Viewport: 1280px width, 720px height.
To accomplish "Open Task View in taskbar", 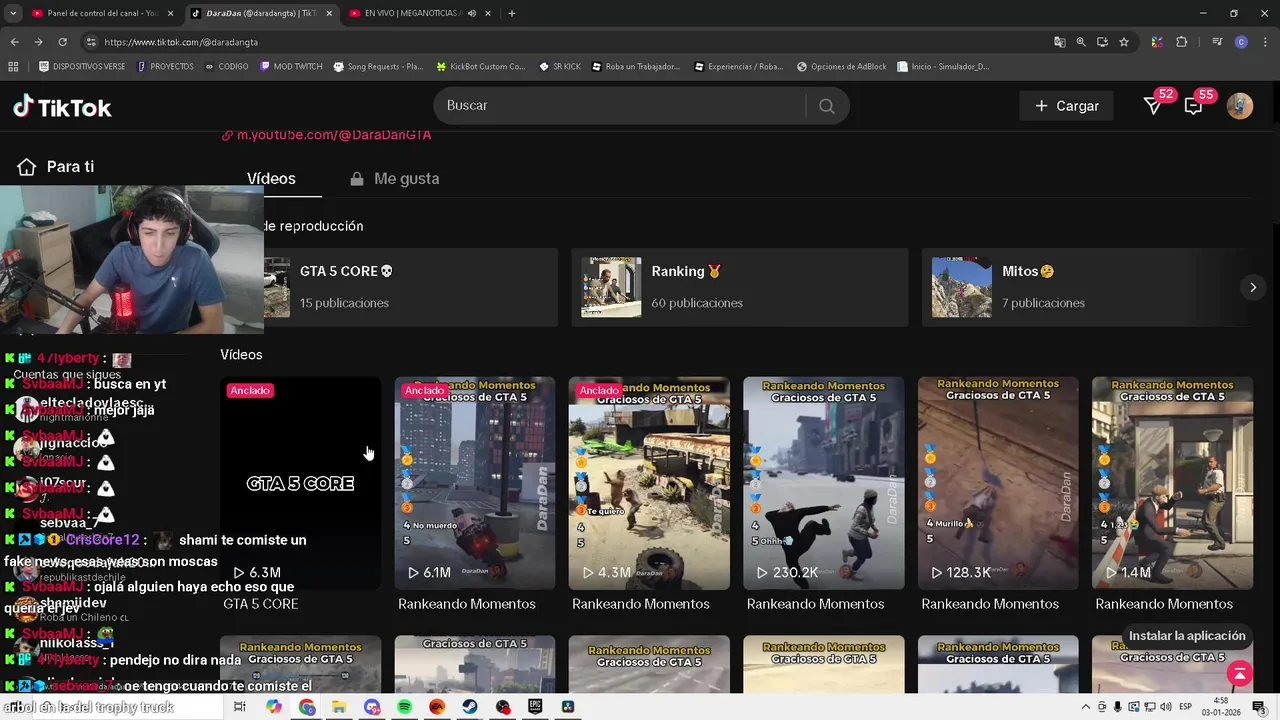I will (240, 707).
